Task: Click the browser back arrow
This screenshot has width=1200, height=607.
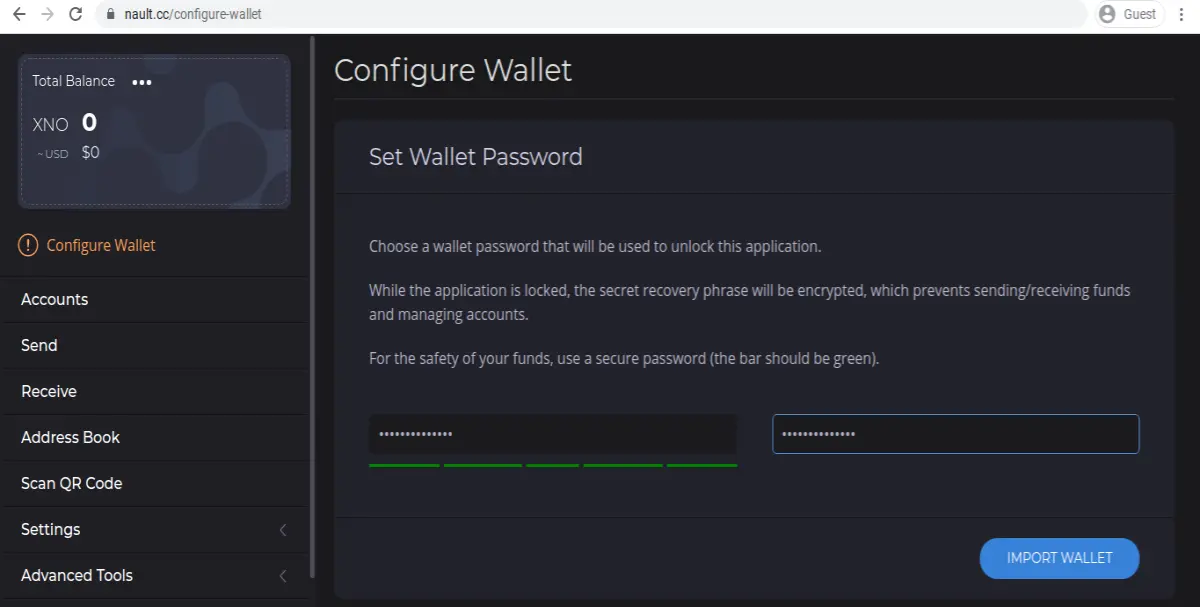Action: coord(19,15)
